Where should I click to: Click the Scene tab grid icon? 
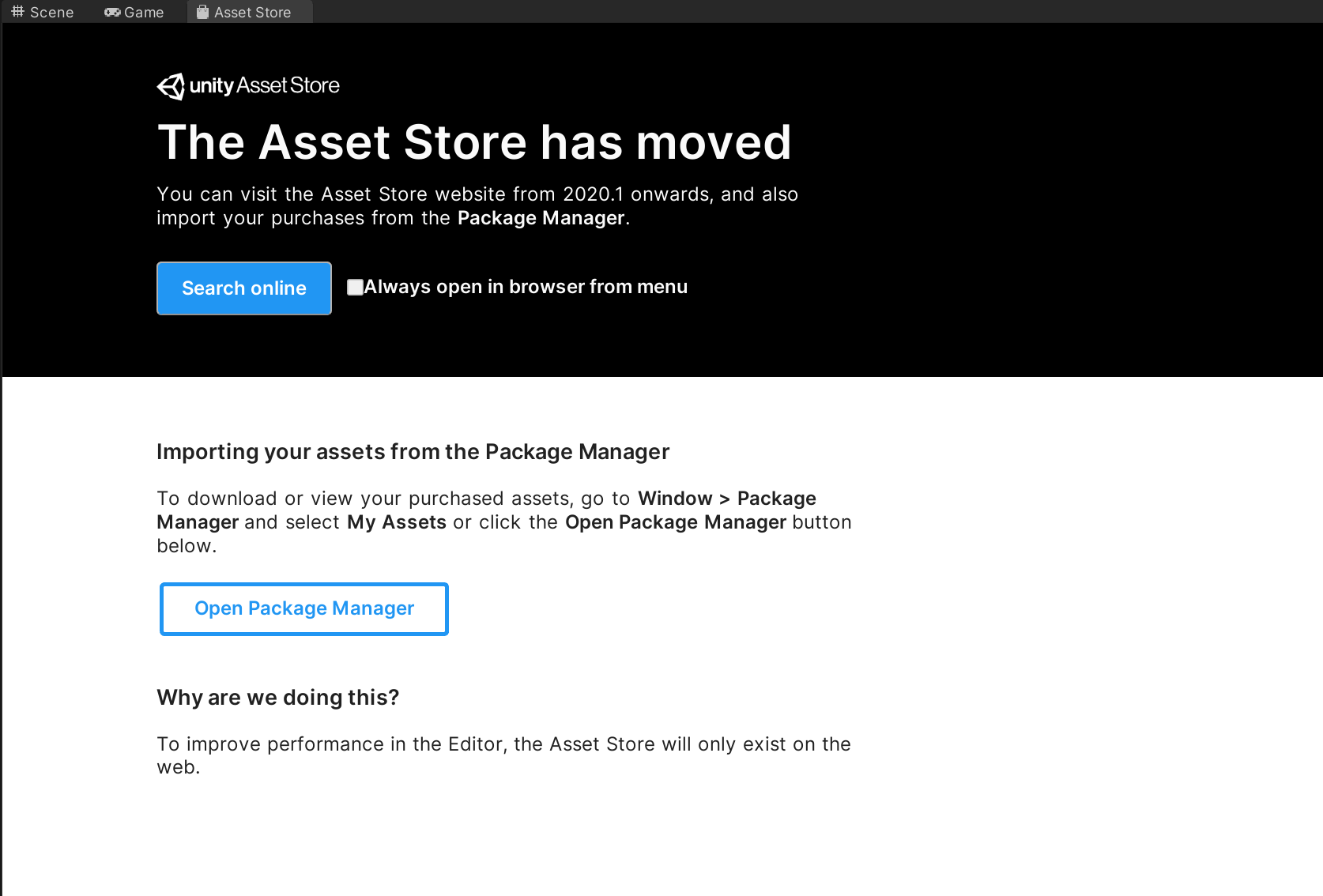coord(17,12)
